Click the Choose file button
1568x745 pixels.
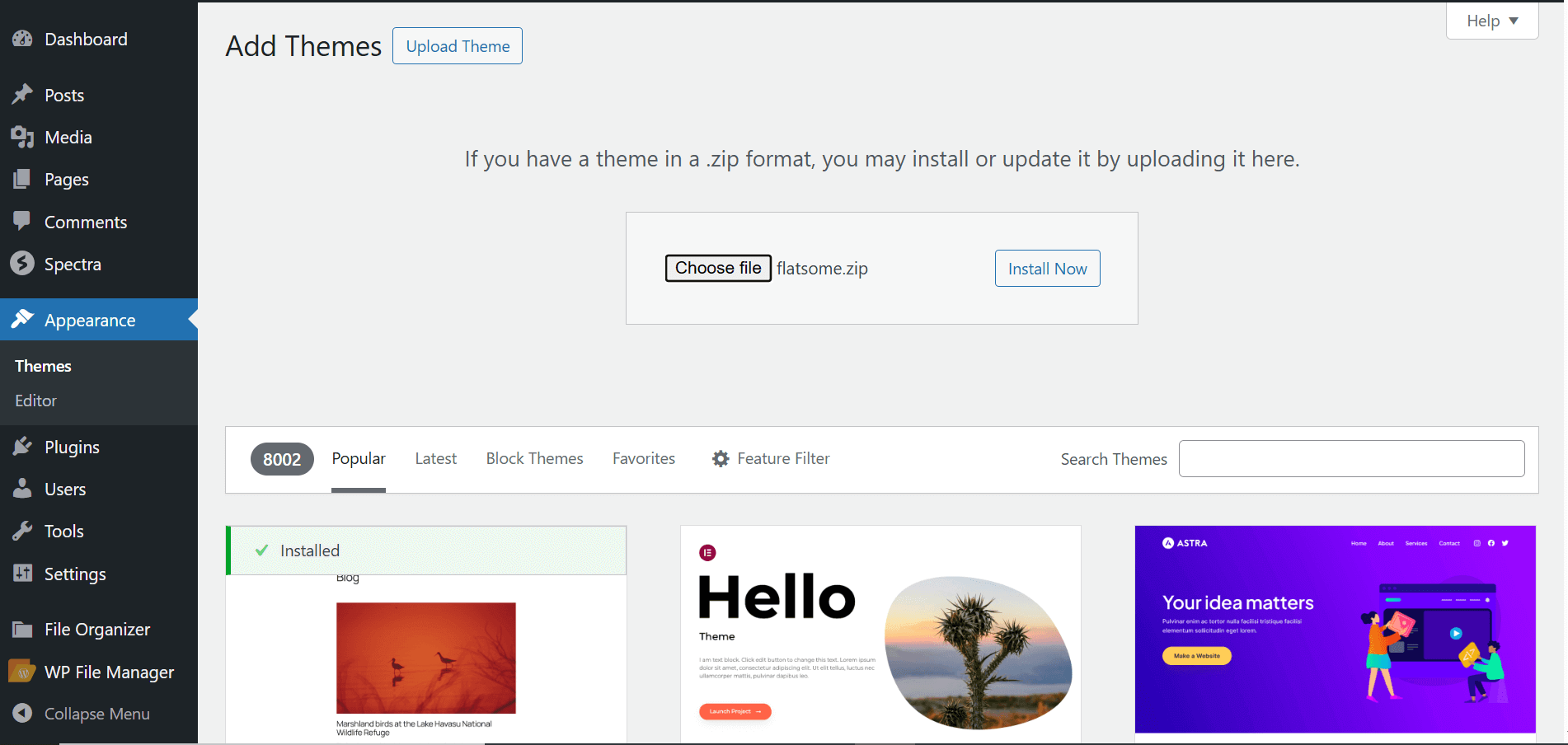pos(718,268)
